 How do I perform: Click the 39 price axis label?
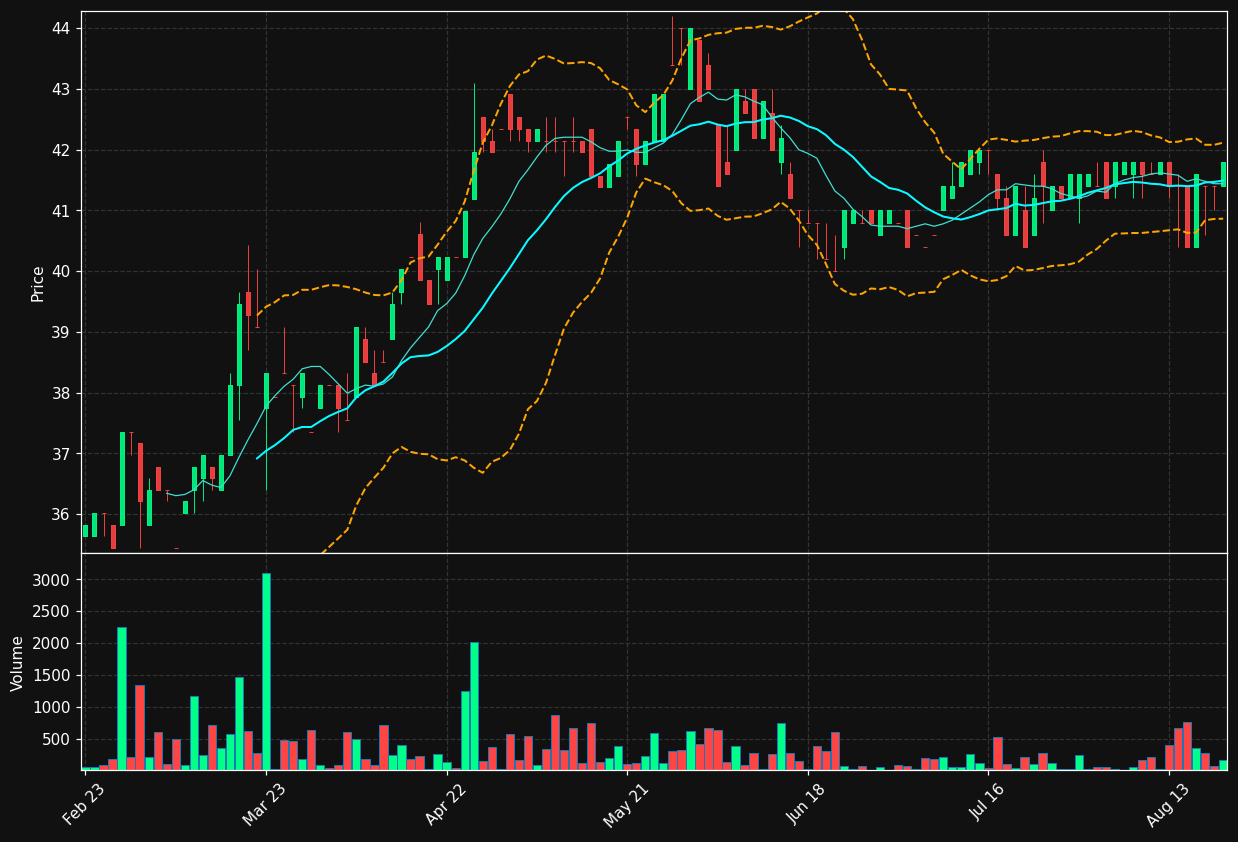61,333
